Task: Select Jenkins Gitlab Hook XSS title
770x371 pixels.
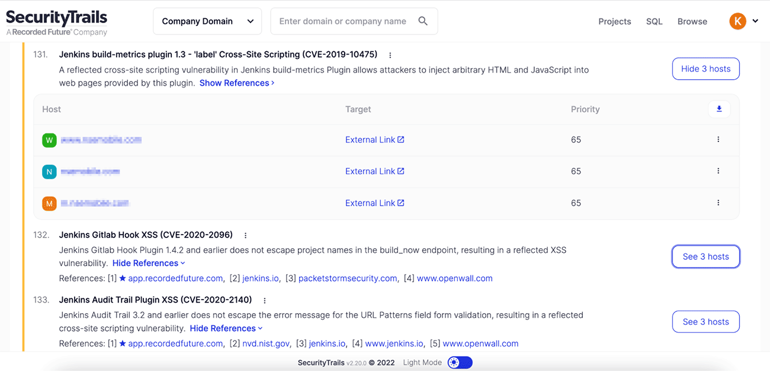Action: tap(146, 235)
